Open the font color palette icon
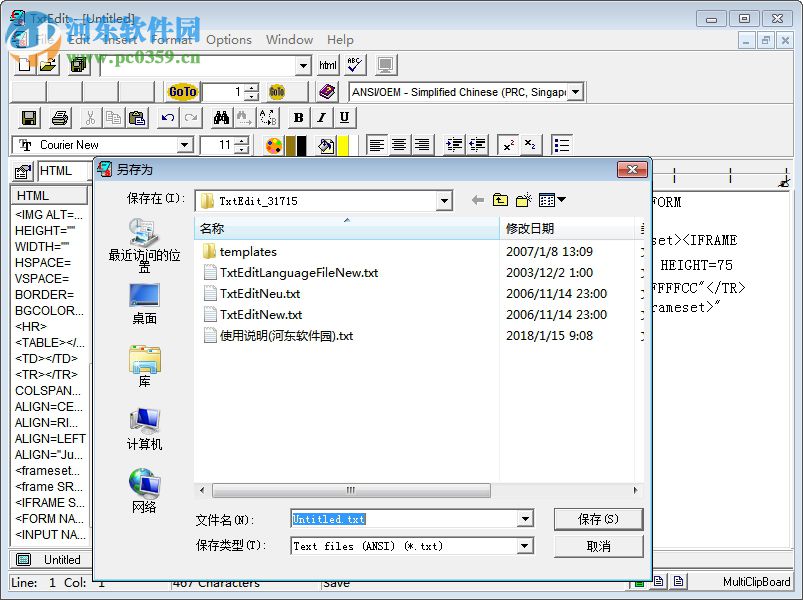 274,145
